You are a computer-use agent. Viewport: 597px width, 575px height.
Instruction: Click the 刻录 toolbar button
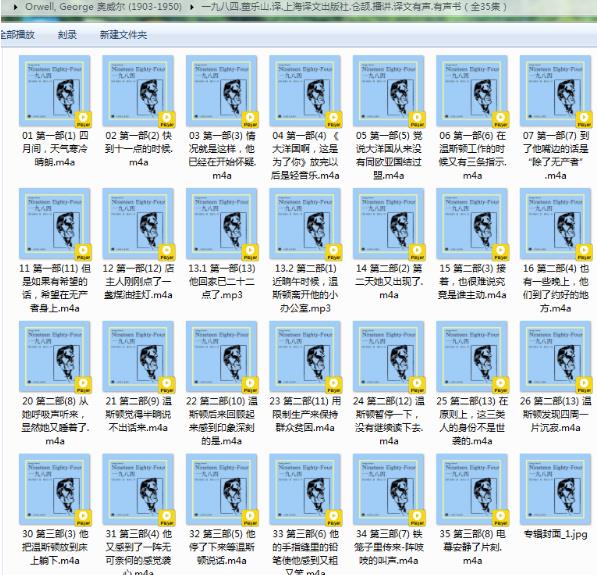click(x=67, y=35)
